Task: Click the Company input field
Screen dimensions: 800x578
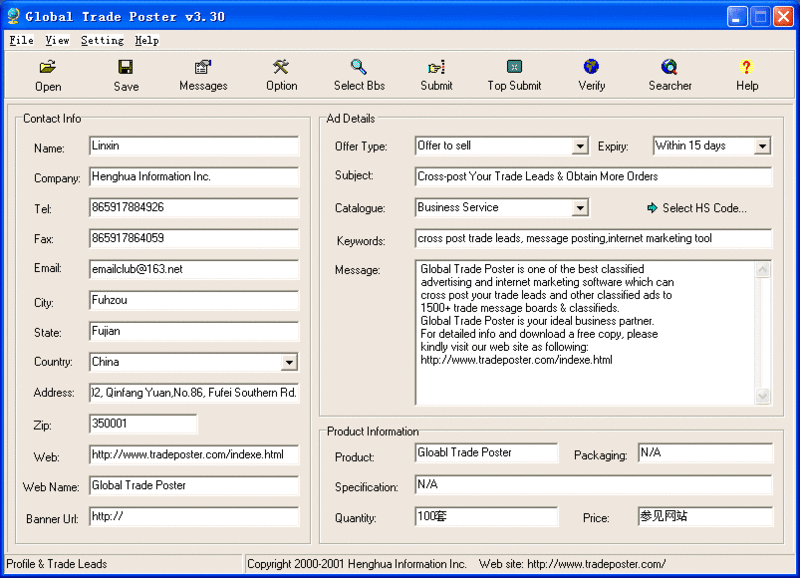Action: tap(194, 177)
